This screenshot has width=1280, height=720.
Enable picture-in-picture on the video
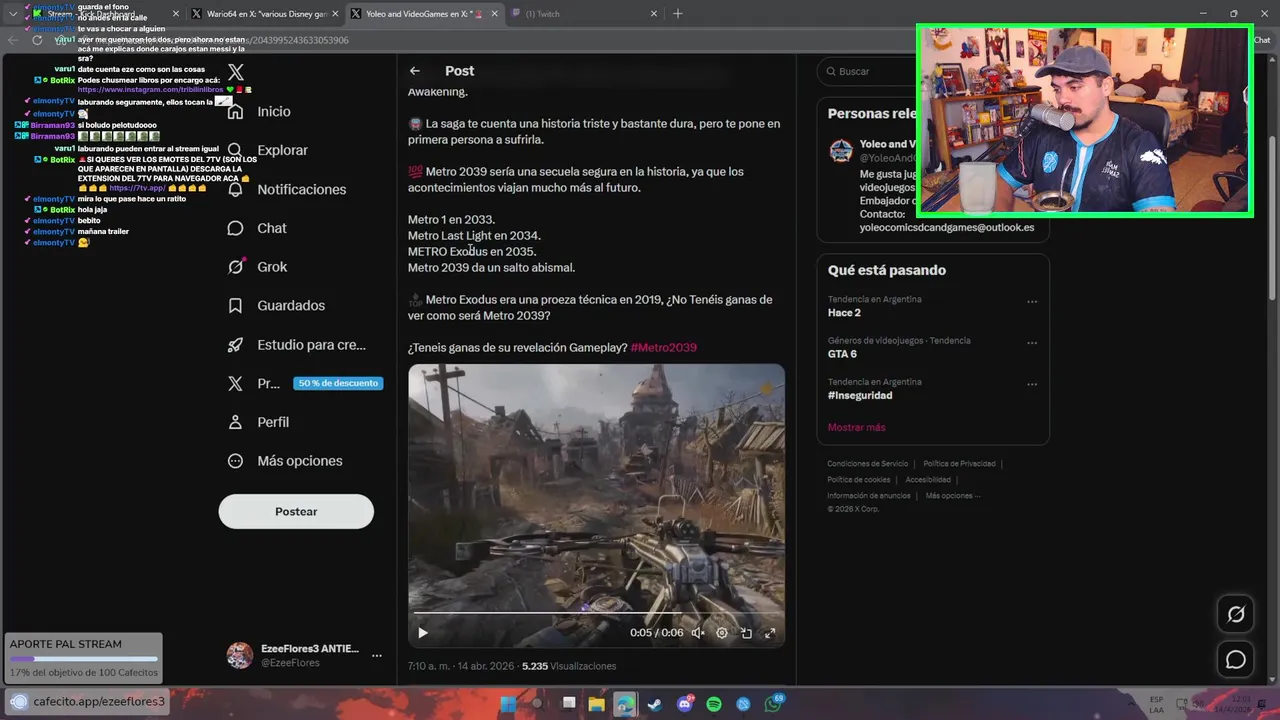(746, 633)
